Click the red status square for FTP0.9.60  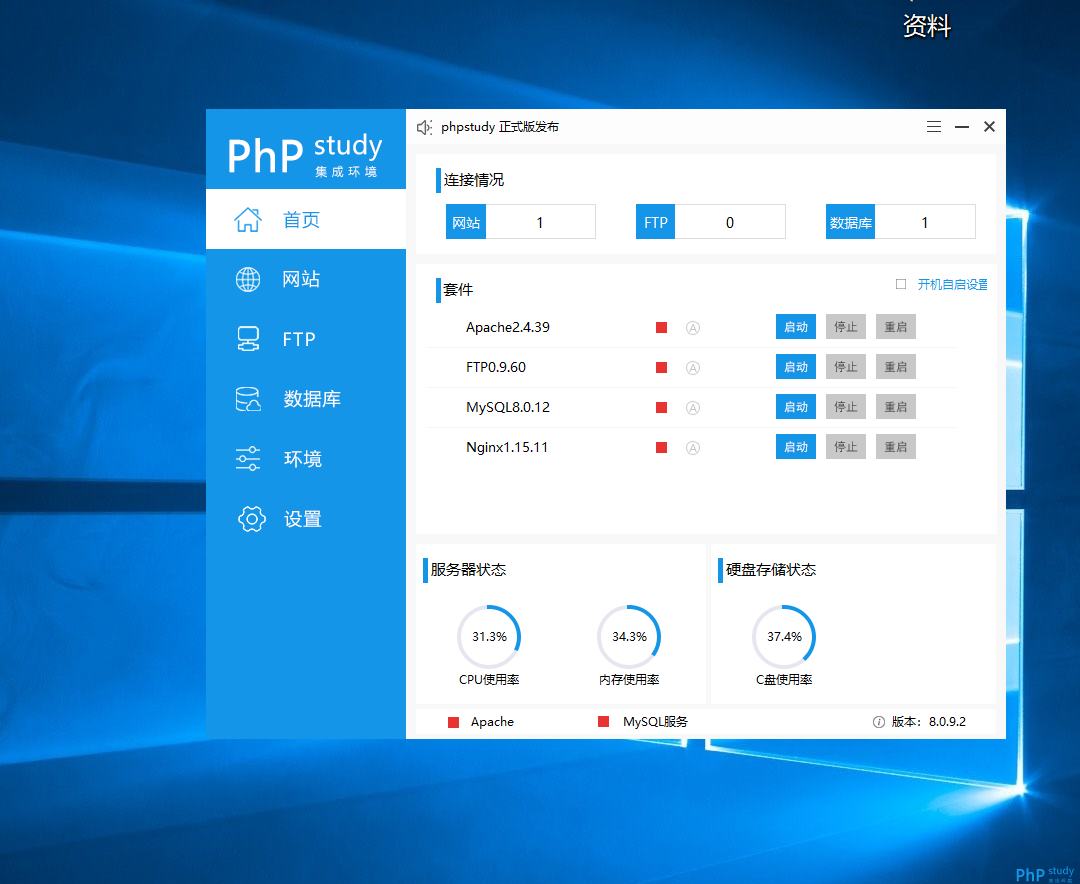click(661, 367)
